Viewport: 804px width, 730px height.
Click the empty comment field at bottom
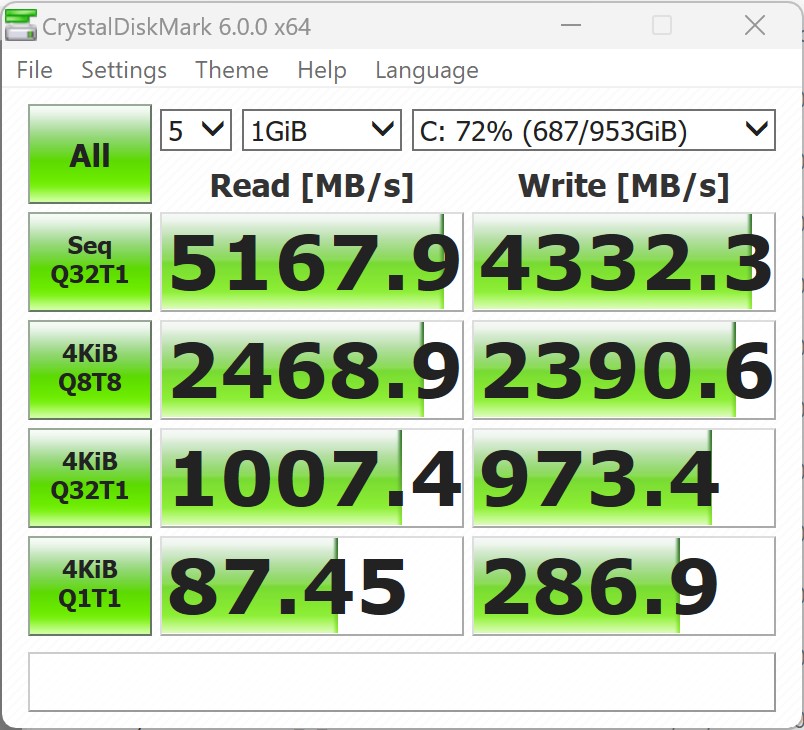(x=402, y=682)
